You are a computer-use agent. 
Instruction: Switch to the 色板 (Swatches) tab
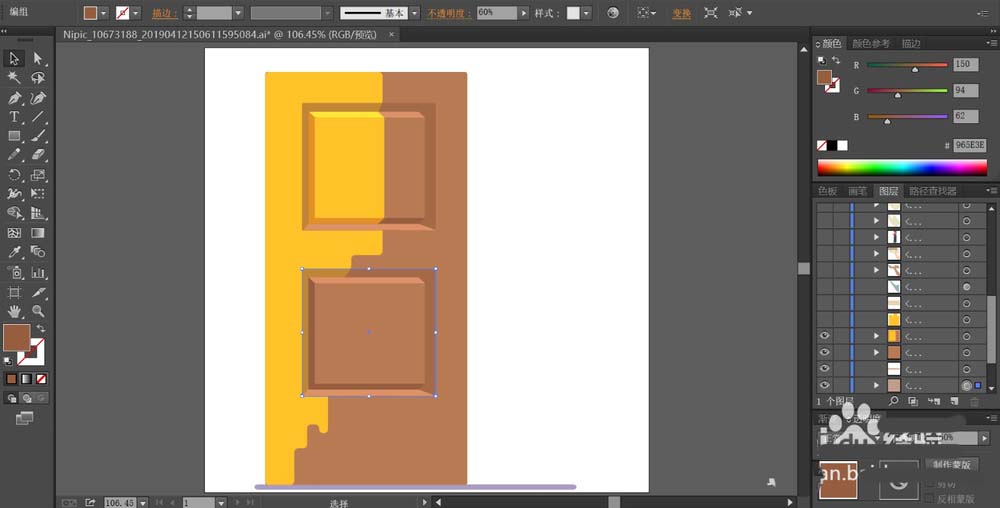[x=828, y=191]
